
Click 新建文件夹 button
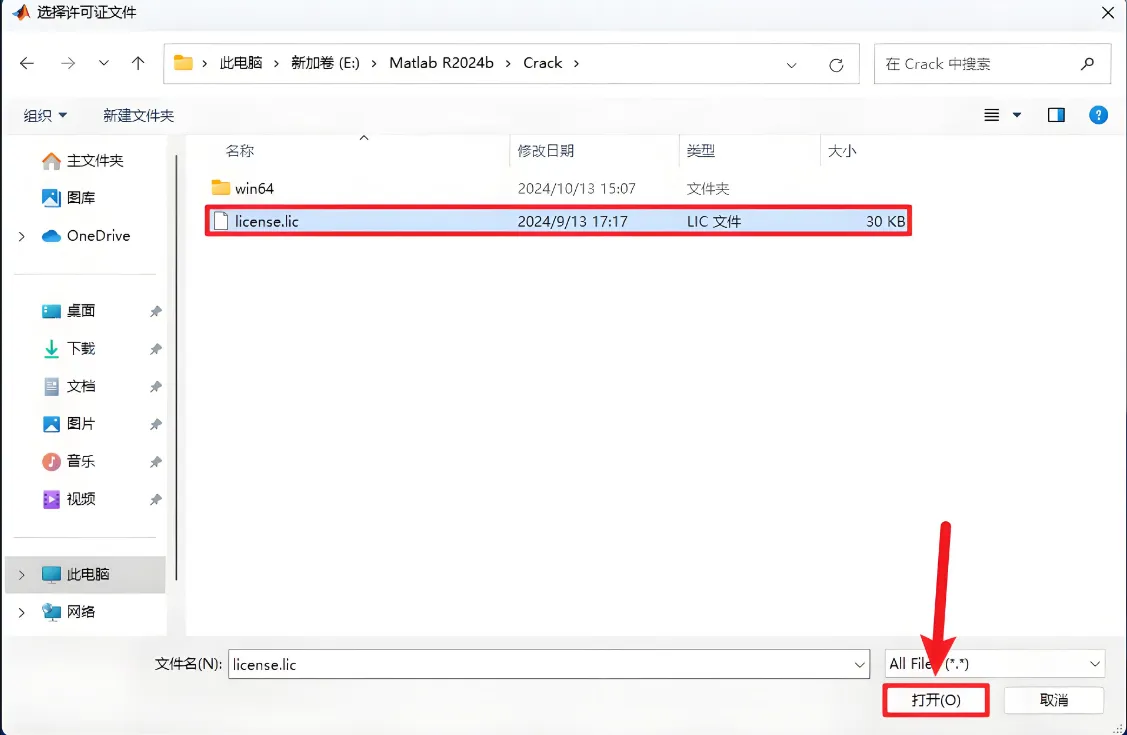pos(138,116)
